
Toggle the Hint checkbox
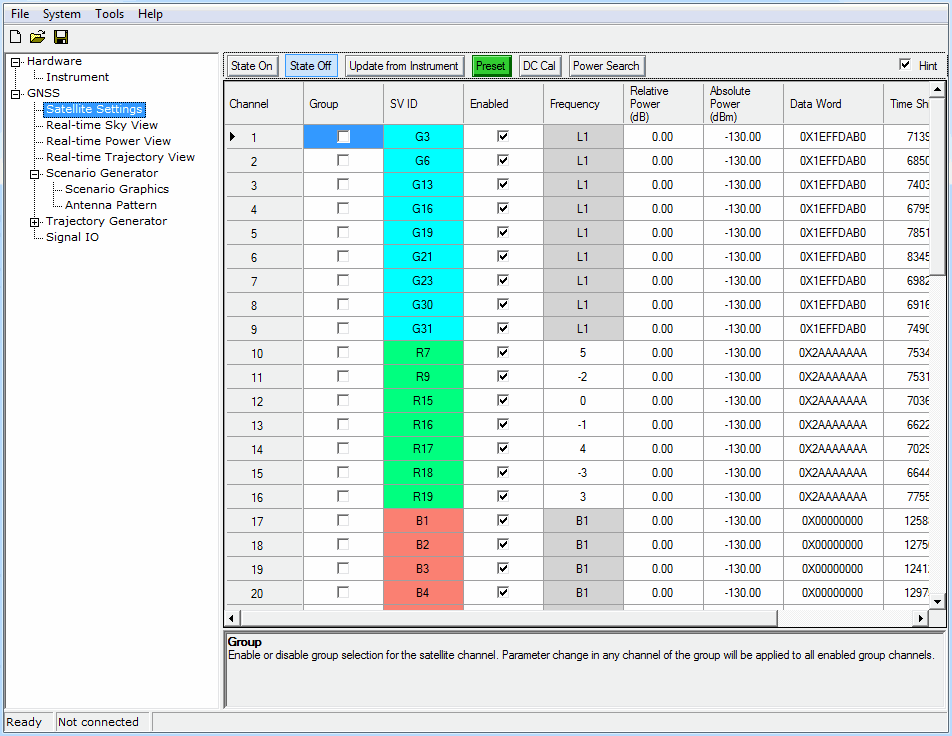[x=905, y=65]
